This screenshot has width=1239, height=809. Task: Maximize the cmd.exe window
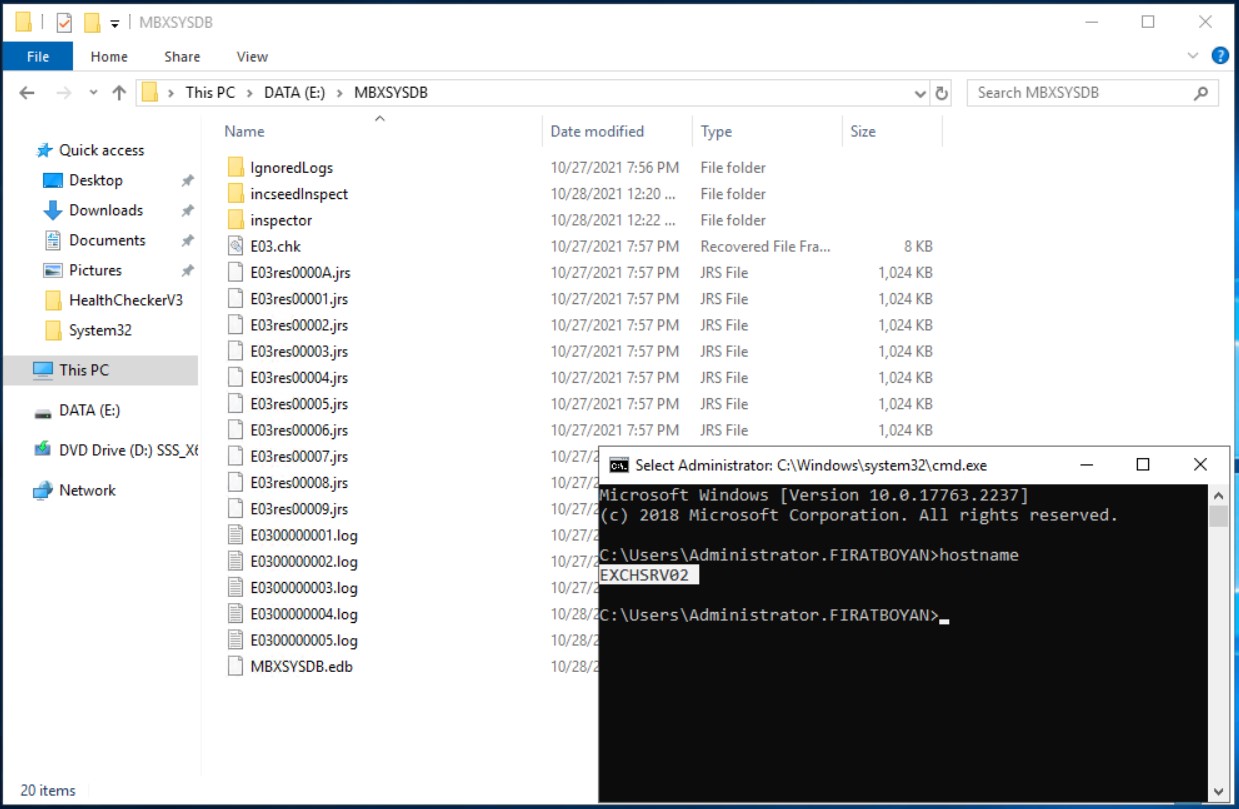1143,465
